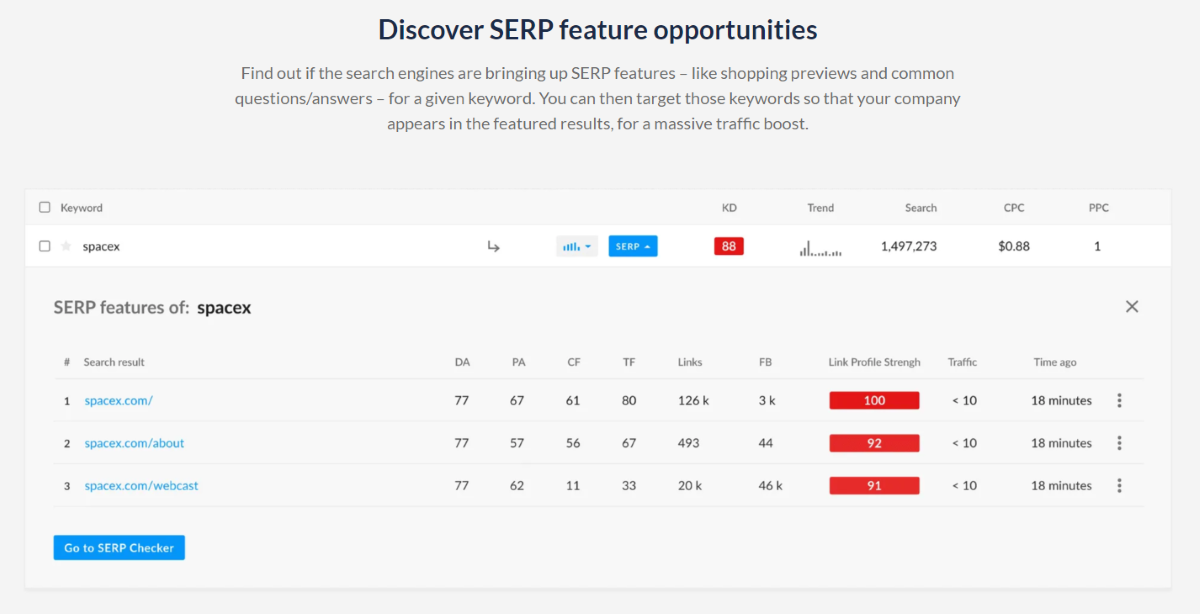Sort results by DA column

click(462, 362)
